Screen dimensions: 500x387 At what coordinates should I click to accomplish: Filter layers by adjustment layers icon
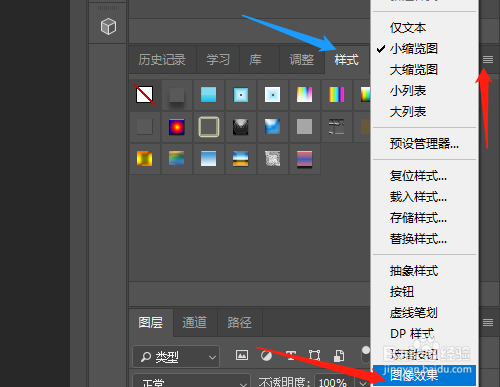point(266,356)
